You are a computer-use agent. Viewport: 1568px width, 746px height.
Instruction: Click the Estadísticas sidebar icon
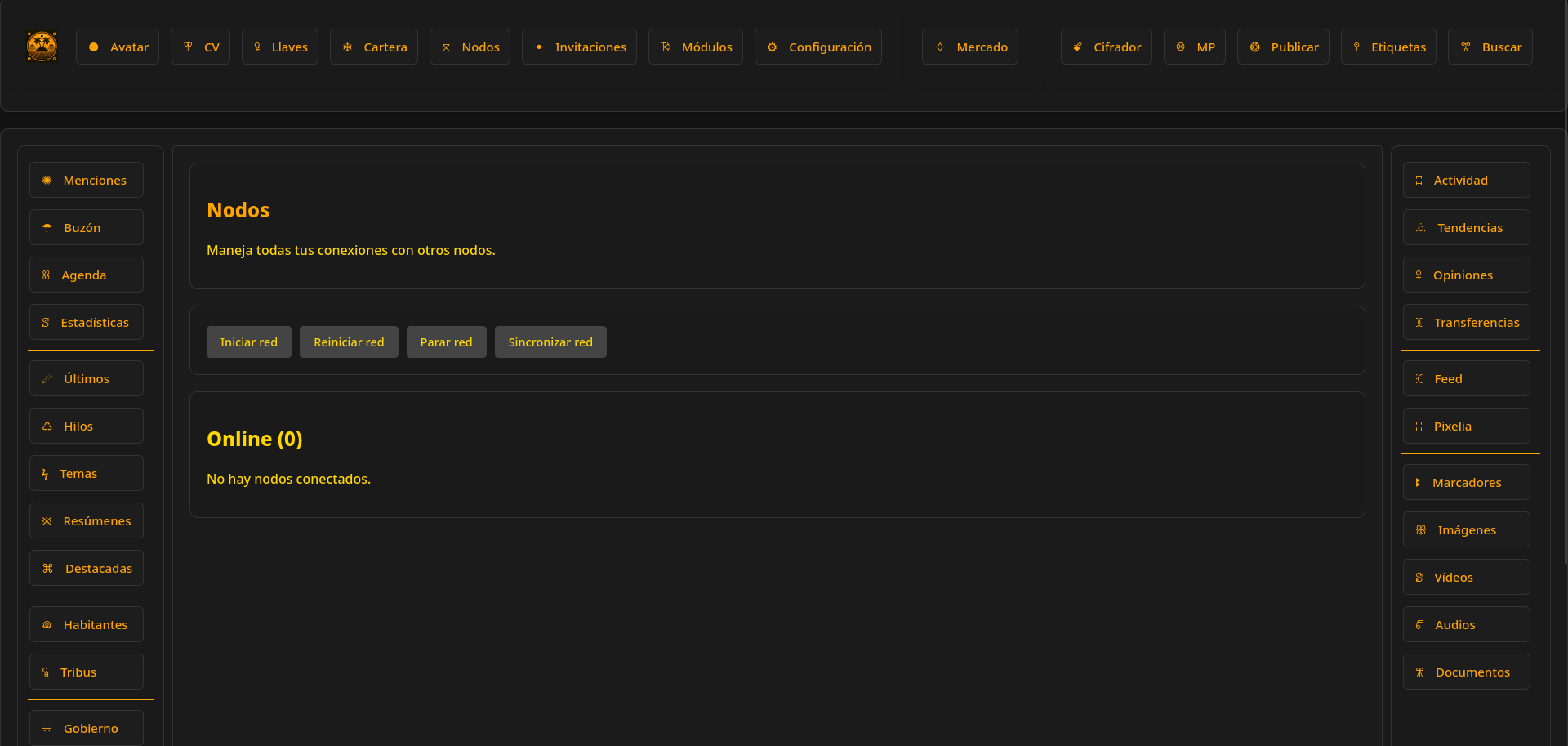click(46, 323)
